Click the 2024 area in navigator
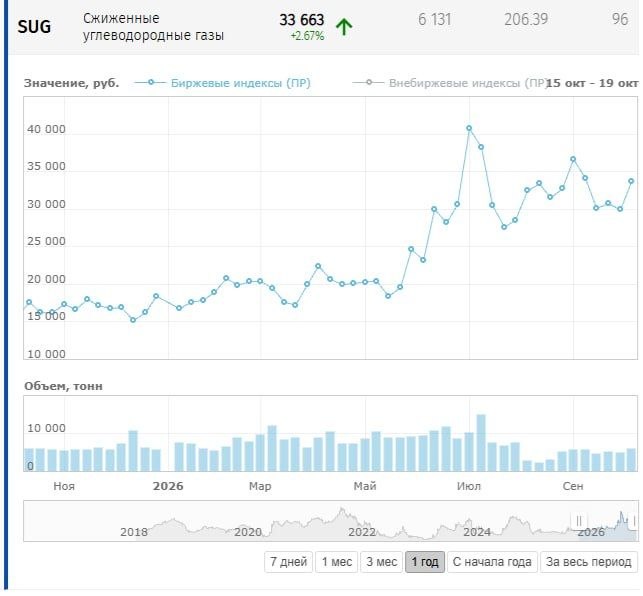643x596 pixels. [477, 532]
